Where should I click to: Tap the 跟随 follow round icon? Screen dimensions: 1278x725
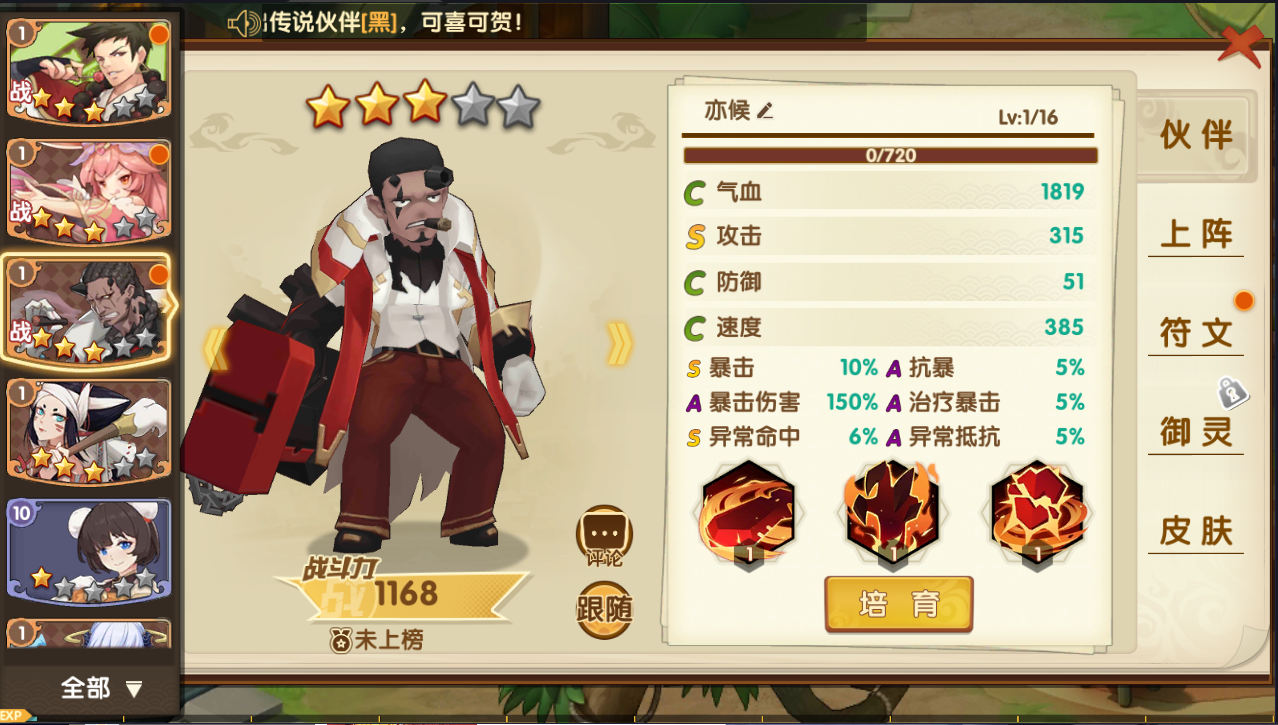click(x=605, y=609)
